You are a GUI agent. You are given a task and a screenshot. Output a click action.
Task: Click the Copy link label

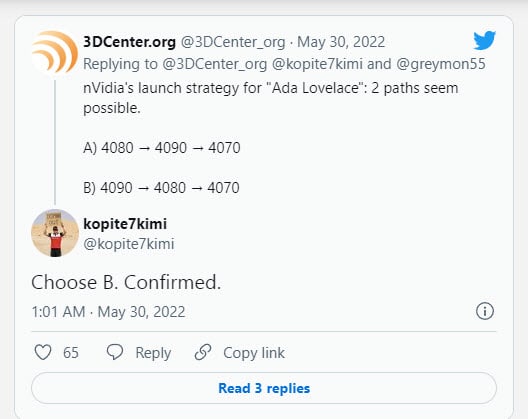coord(254,353)
